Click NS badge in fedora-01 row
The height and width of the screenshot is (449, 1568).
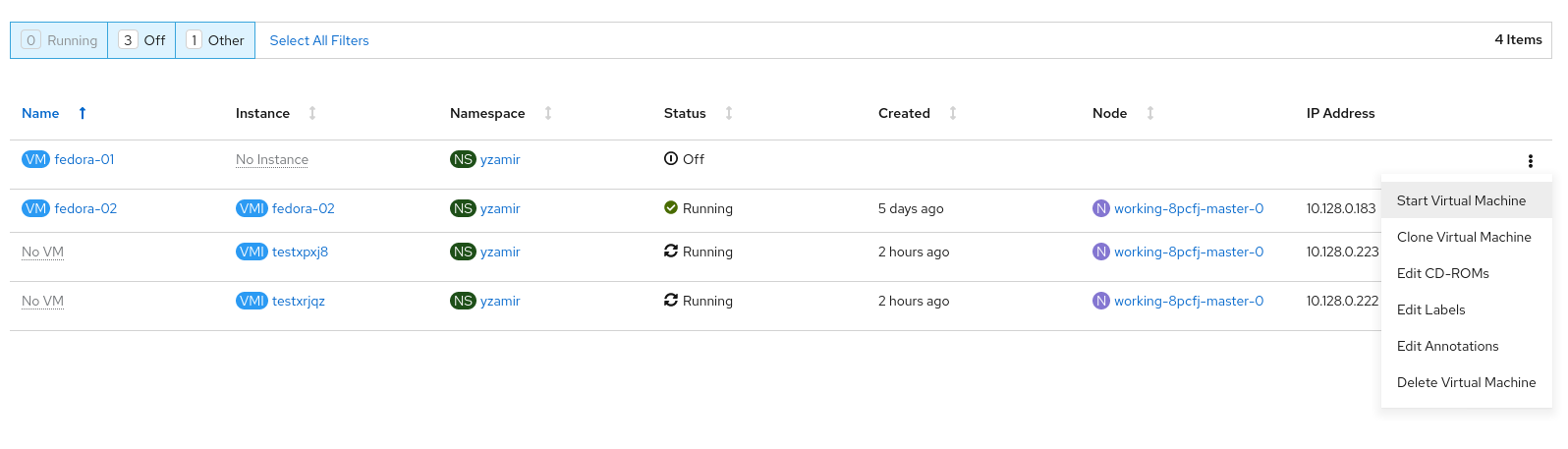pos(463,159)
